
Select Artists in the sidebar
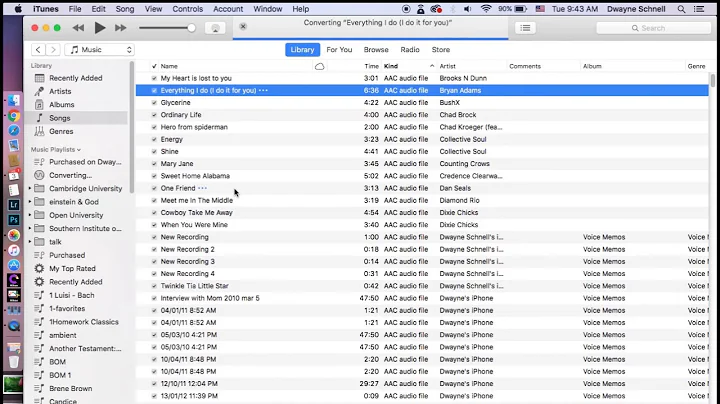(x=60, y=91)
